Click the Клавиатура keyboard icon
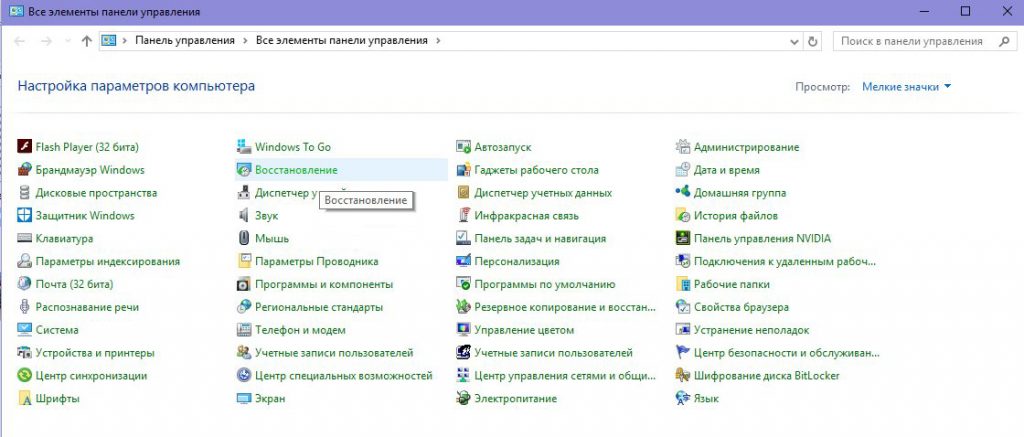 (x=24, y=238)
